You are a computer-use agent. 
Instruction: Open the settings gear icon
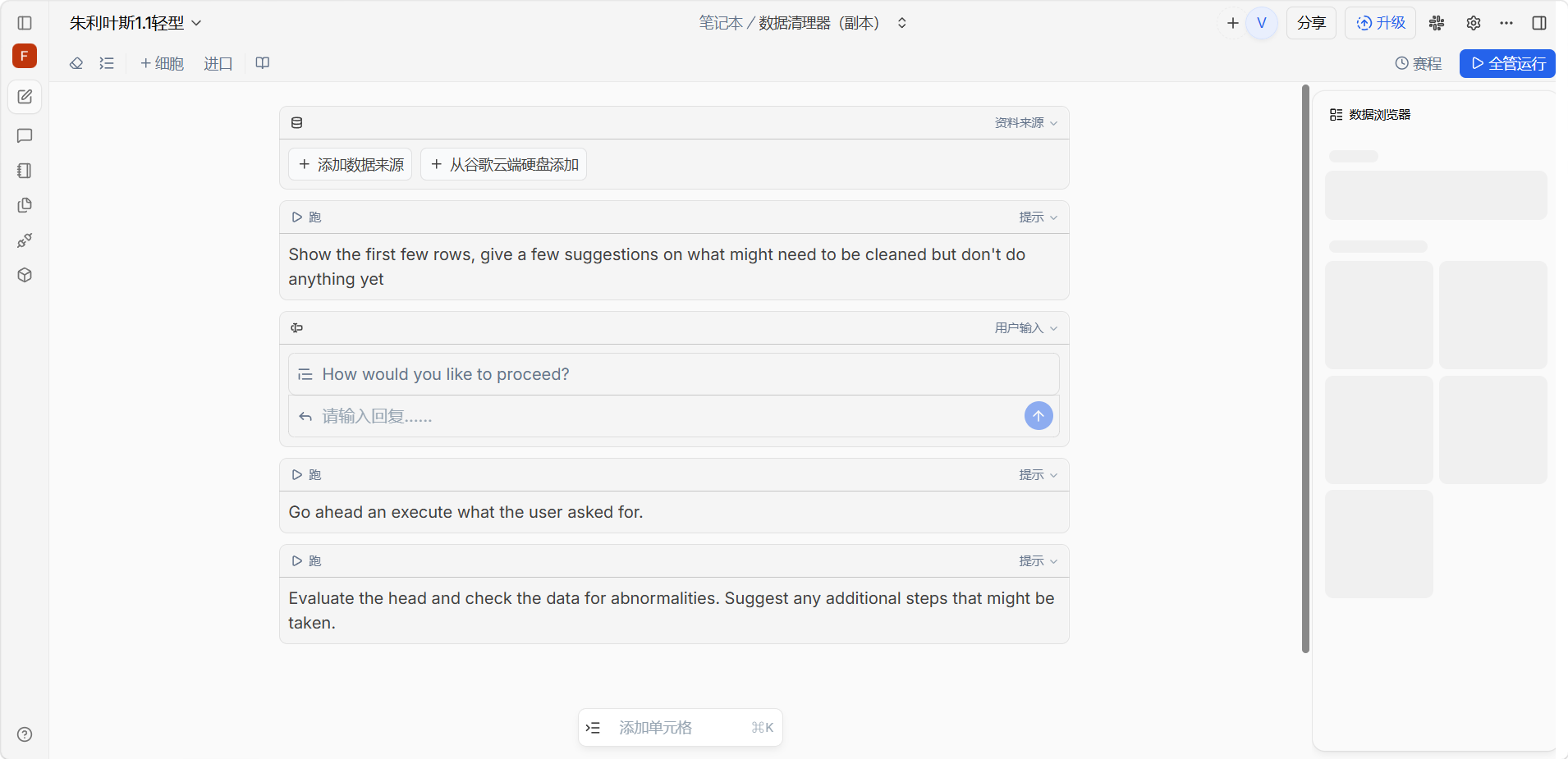pyautogui.click(x=1474, y=23)
